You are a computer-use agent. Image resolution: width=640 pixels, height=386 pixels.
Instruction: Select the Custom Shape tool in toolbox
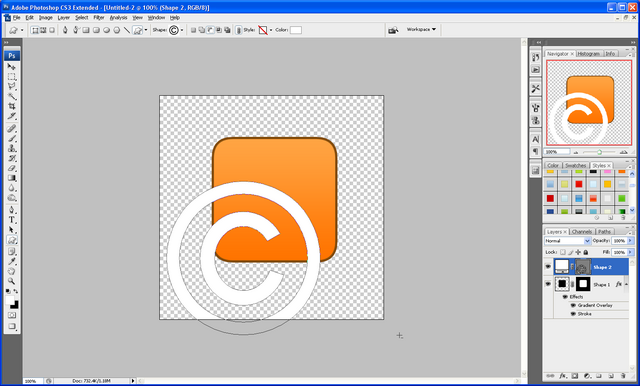click(x=12, y=240)
